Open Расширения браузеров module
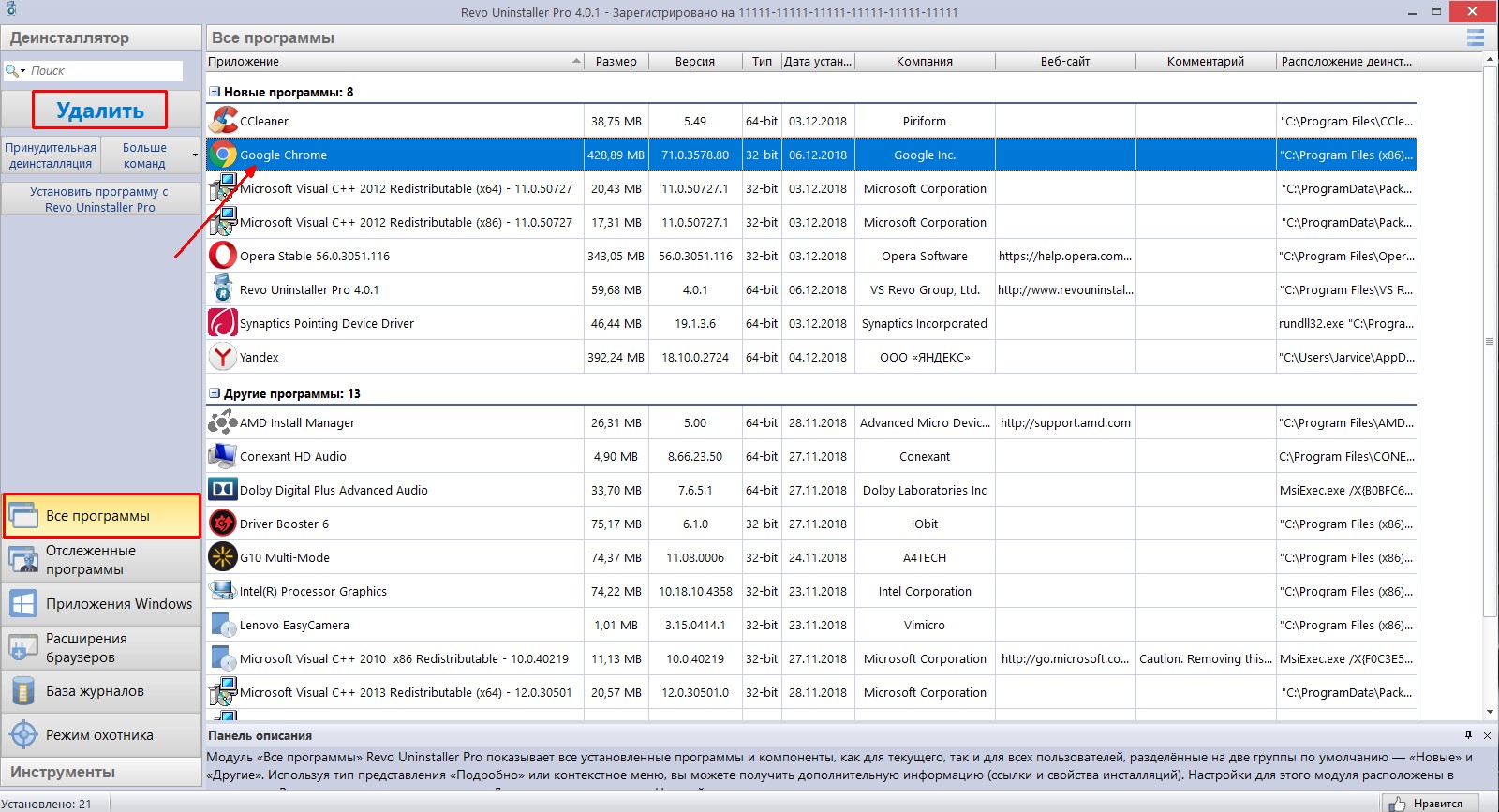The image size is (1499, 812). [x=101, y=648]
